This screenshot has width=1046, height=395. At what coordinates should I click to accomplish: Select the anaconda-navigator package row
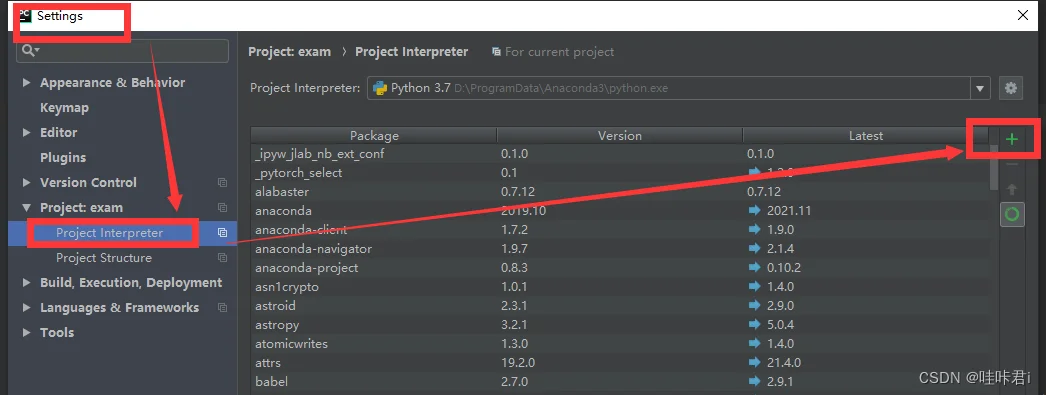tap(620, 249)
